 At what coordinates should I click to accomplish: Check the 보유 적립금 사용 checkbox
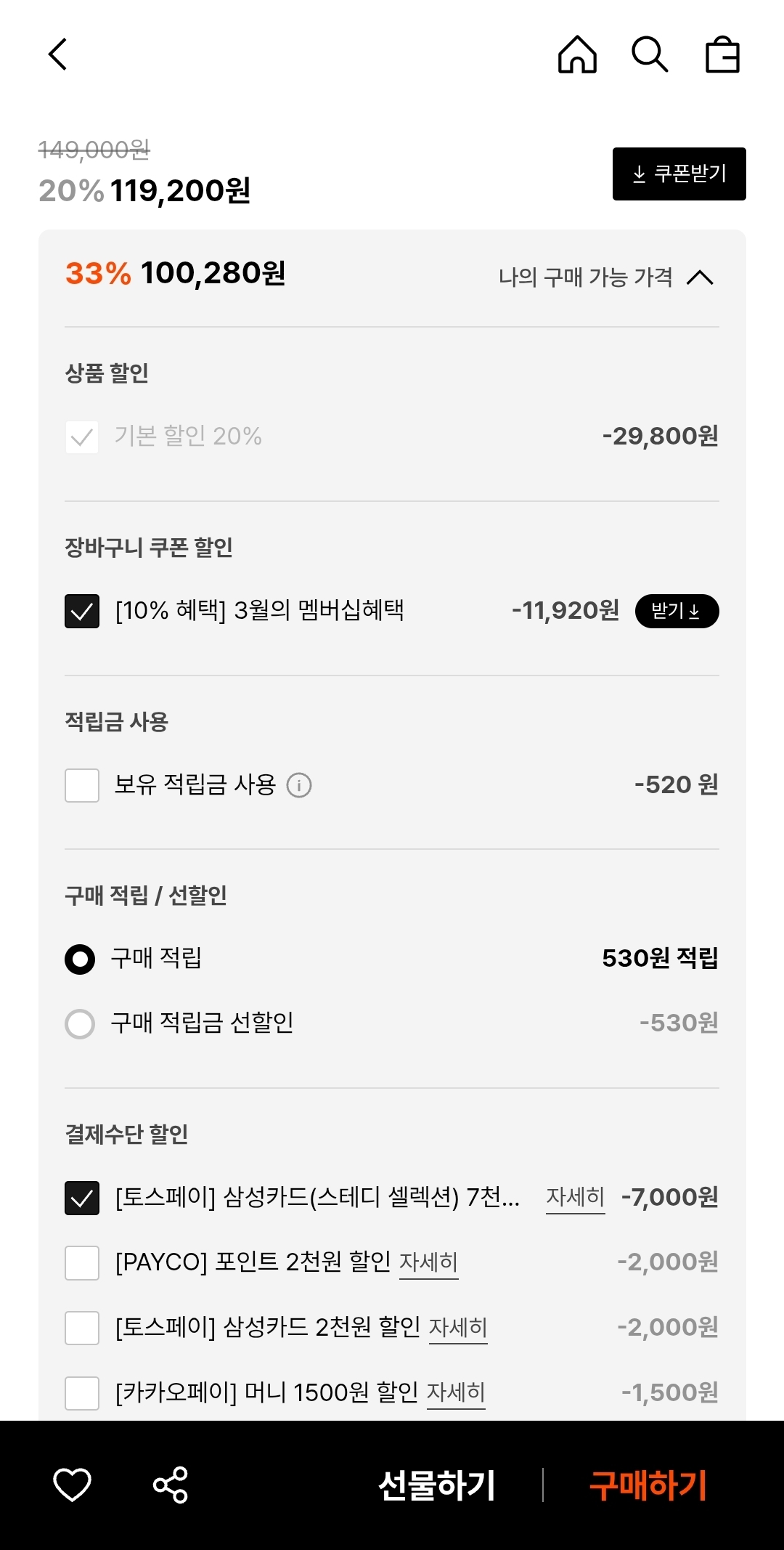point(82,785)
